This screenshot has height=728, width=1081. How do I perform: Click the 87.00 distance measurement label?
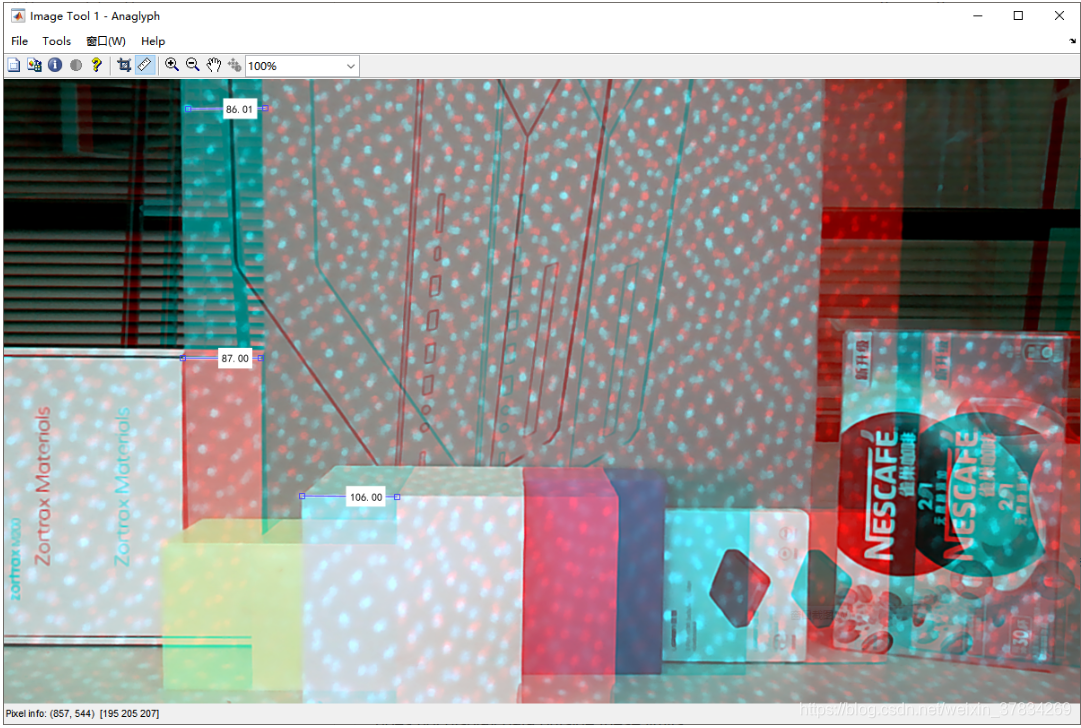point(235,358)
